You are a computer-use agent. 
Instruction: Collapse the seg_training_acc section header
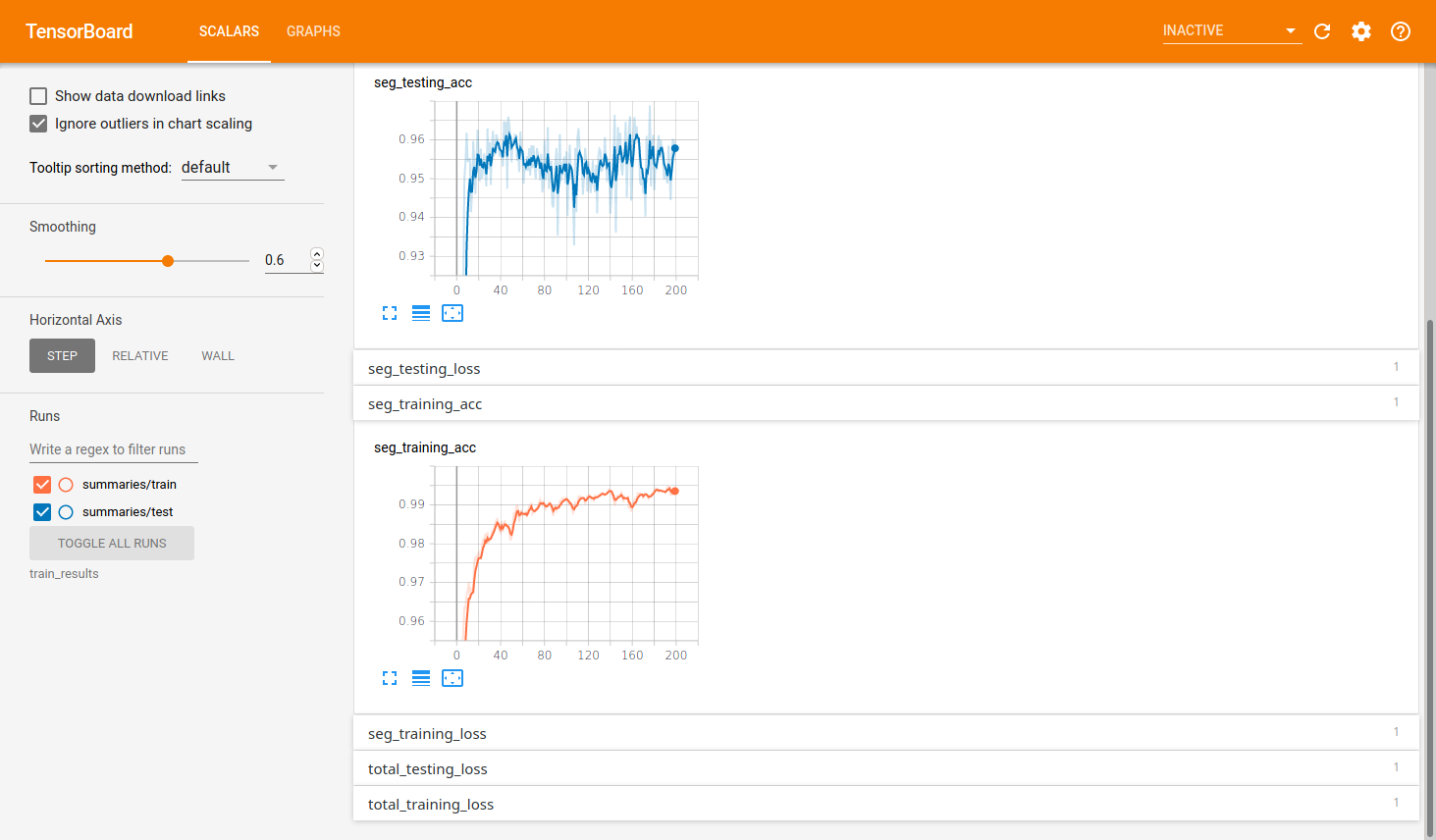point(885,403)
